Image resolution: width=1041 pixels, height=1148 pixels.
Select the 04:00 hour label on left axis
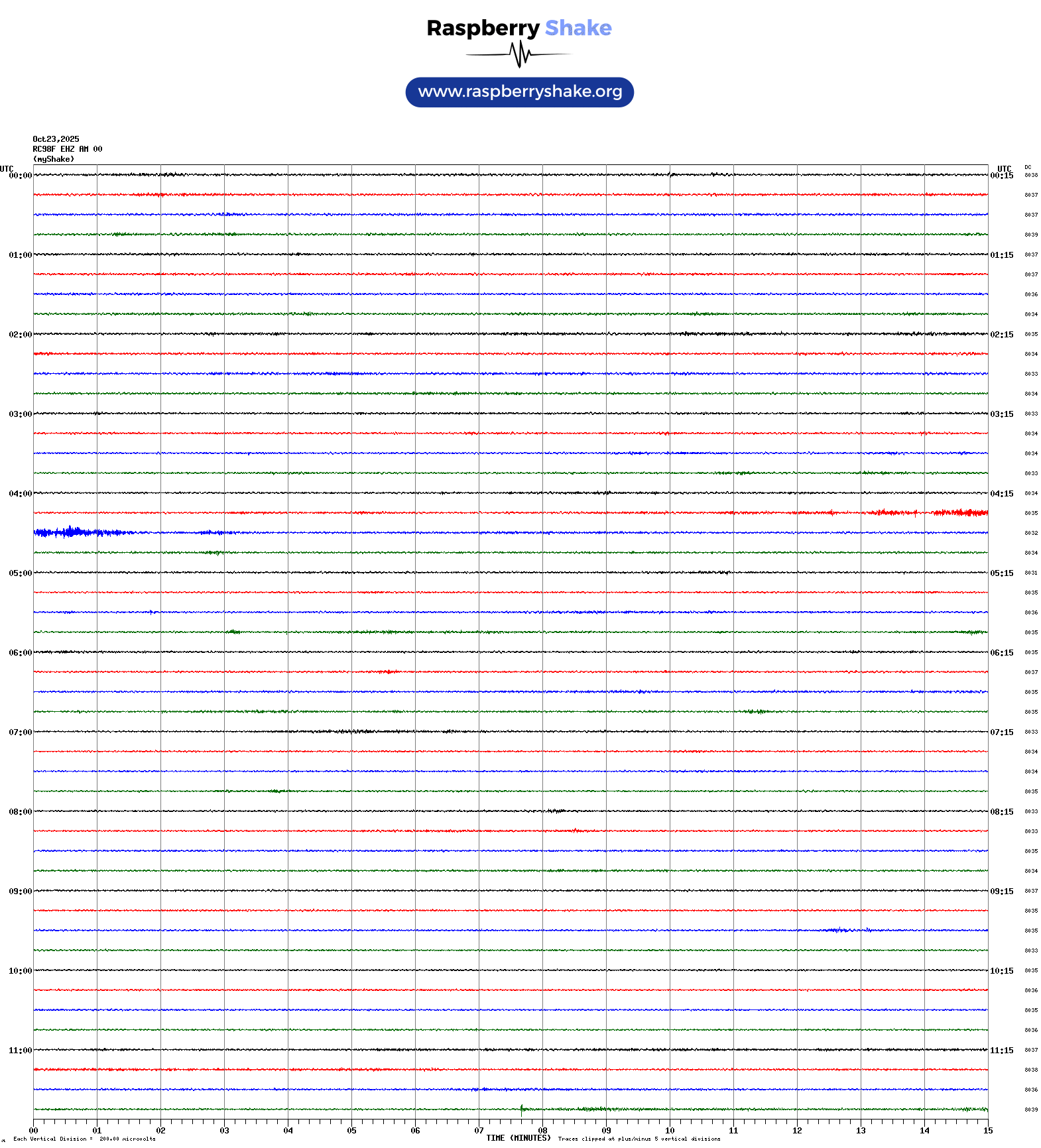(20, 494)
